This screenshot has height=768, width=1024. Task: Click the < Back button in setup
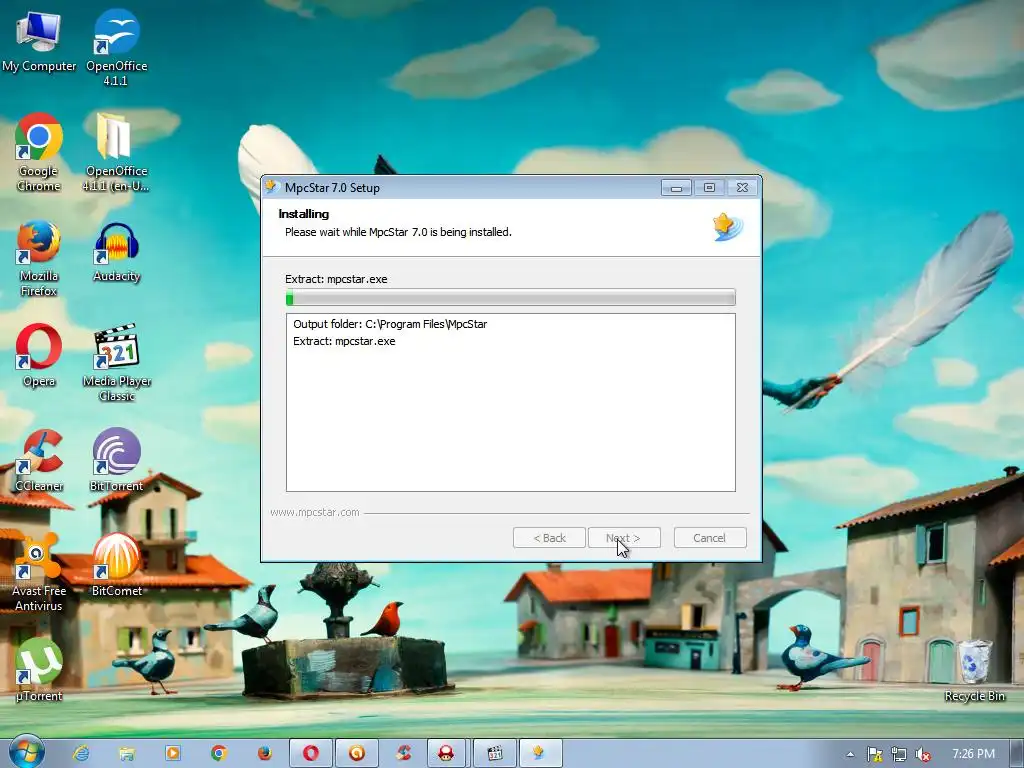tap(549, 537)
